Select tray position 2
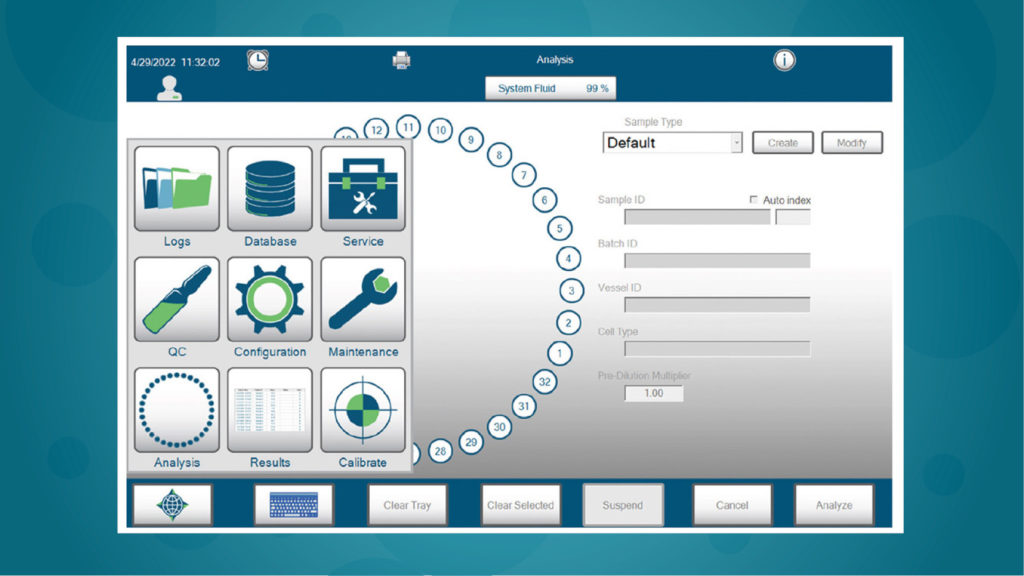This screenshot has height=576, width=1024. click(x=568, y=323)
